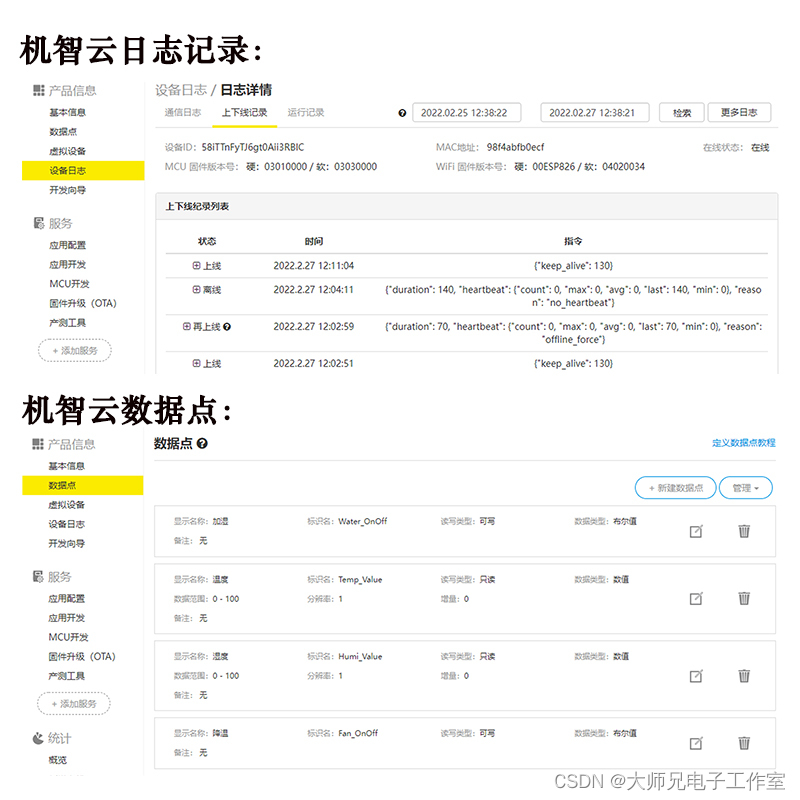The image size is (800, 800).
Task: Edit the Temp_Value data point
Action: pos(696,598)
